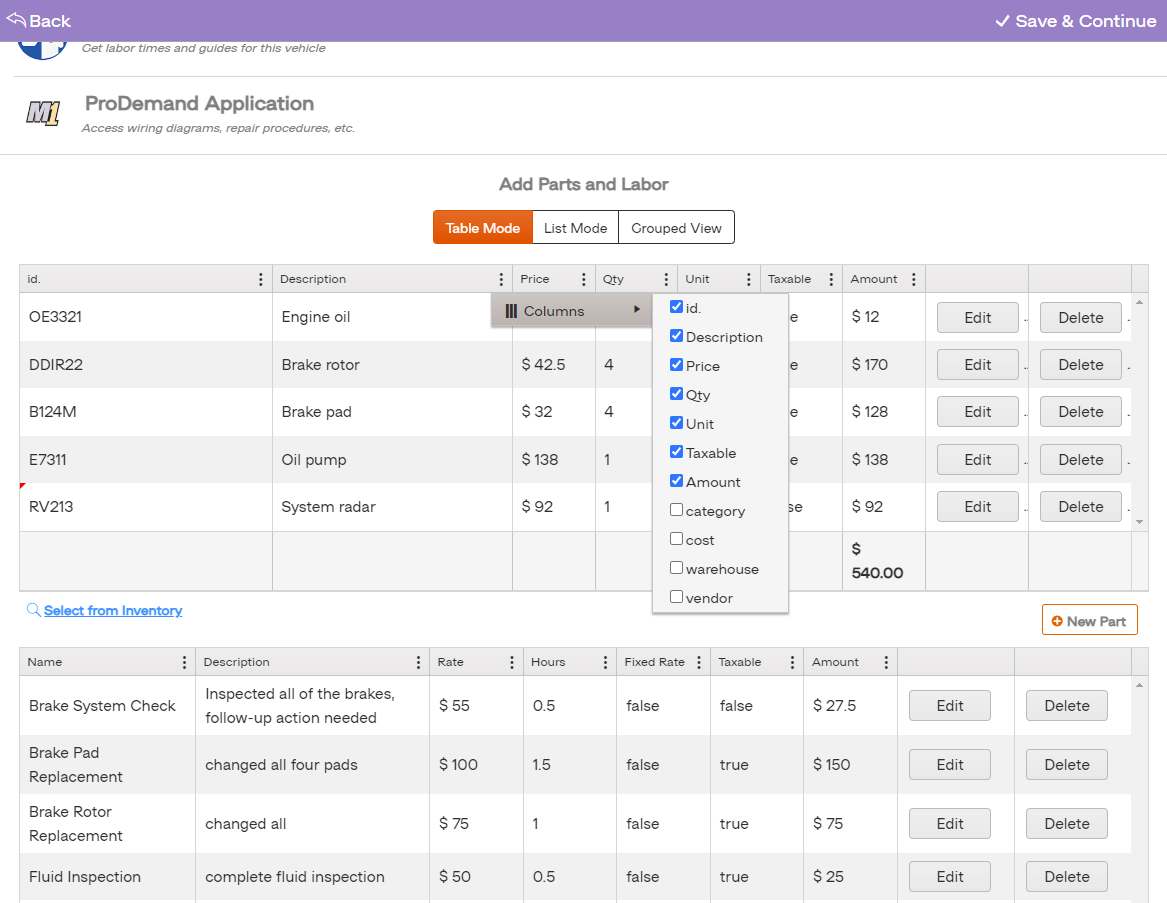This screenshot has height=903, width=1167.
Task: Open the Rate column options menu
Action: pos(512,663)
